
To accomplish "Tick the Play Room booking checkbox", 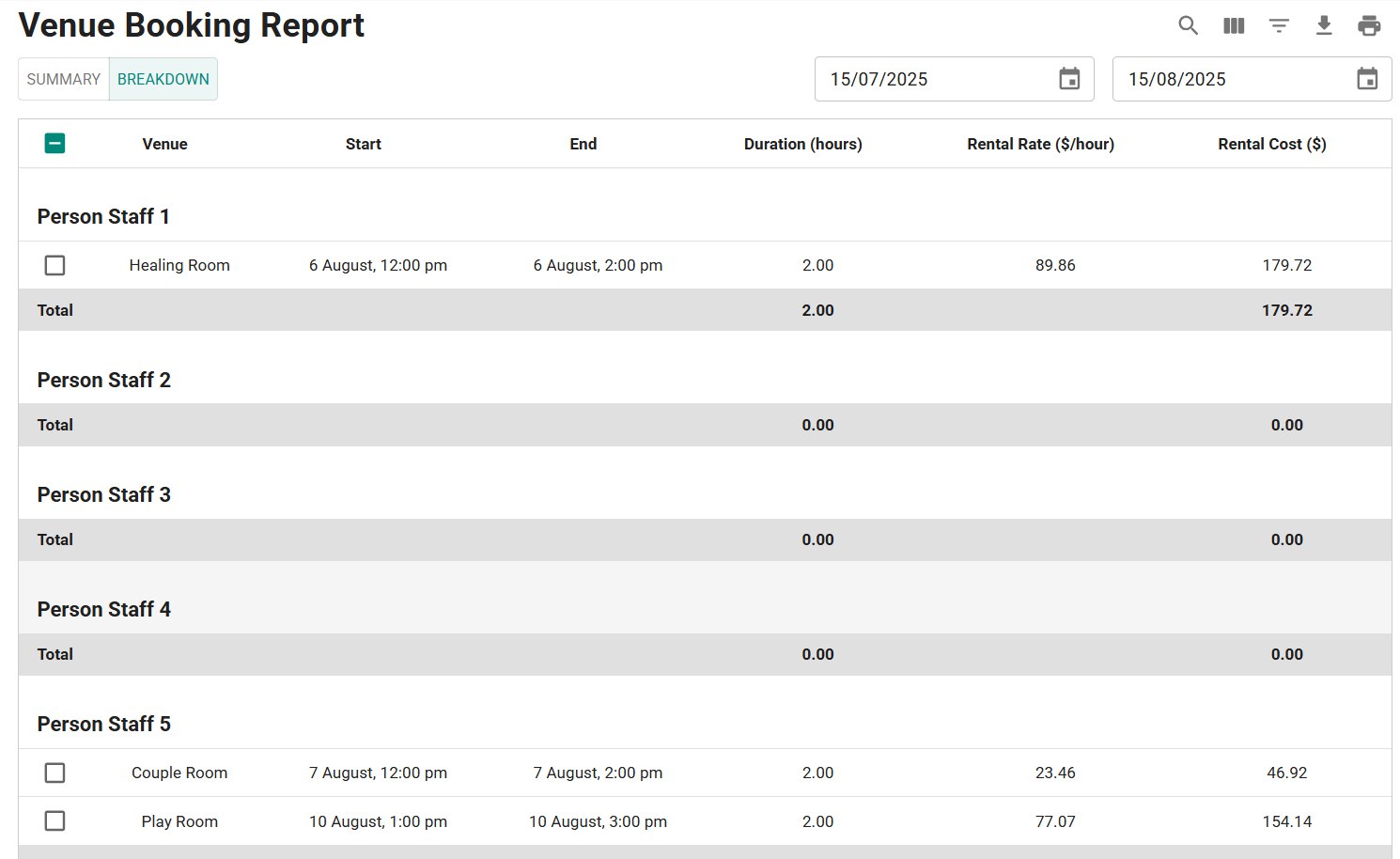I will tap(55, 821).
